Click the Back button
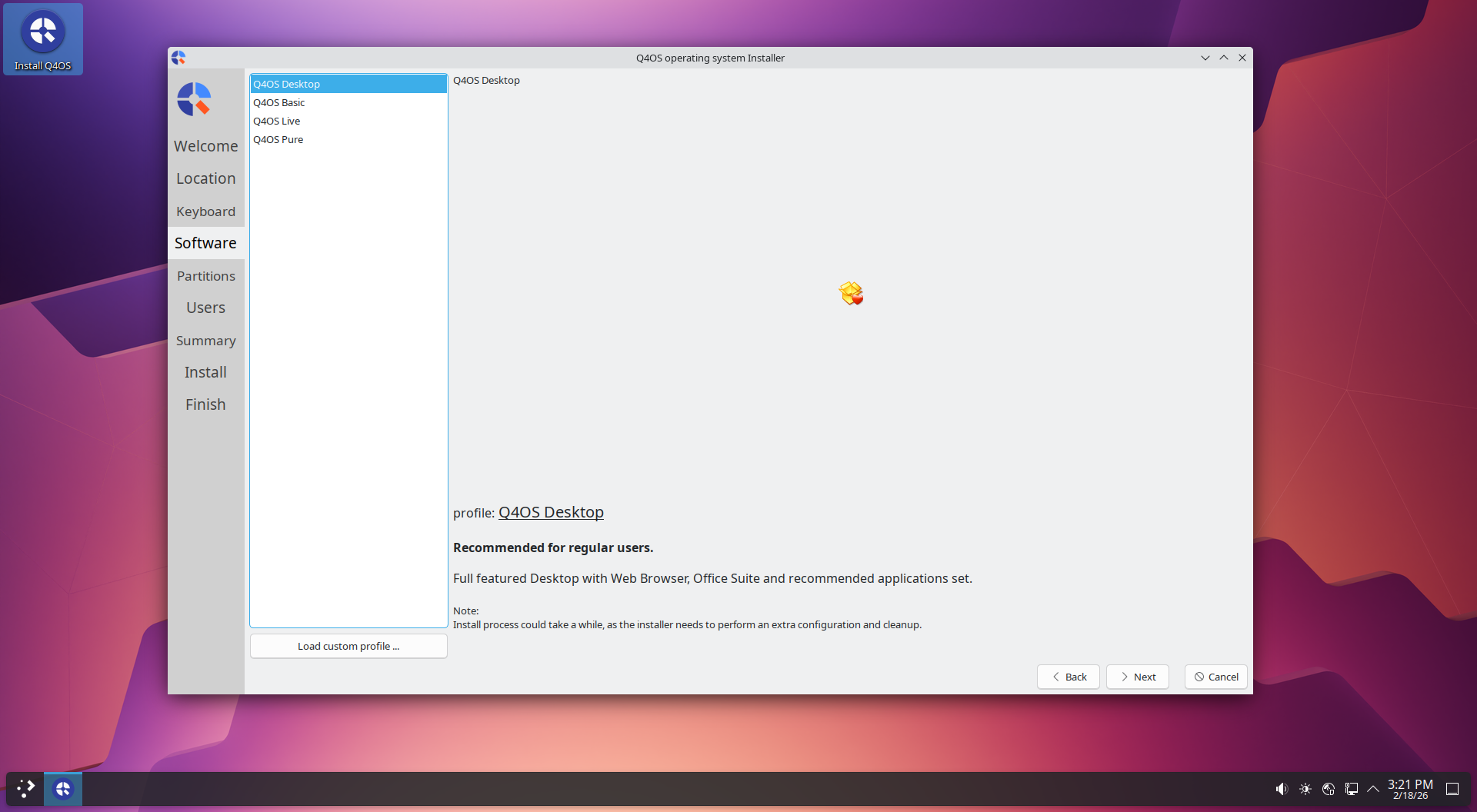 tap(1069, 677)
